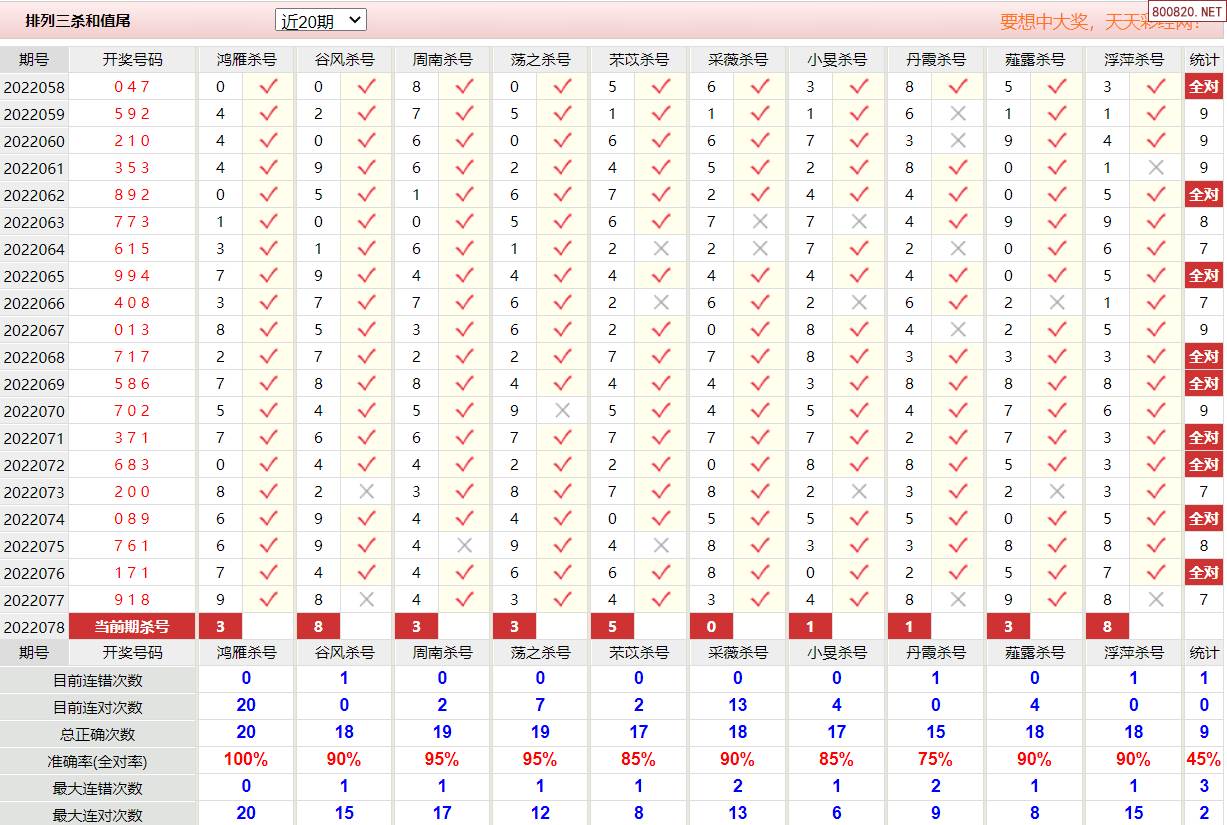Select the gray X for 采薇杀号 in row 2022063
This screenshot has height=825, width=1227.
(x=760, y=222)
